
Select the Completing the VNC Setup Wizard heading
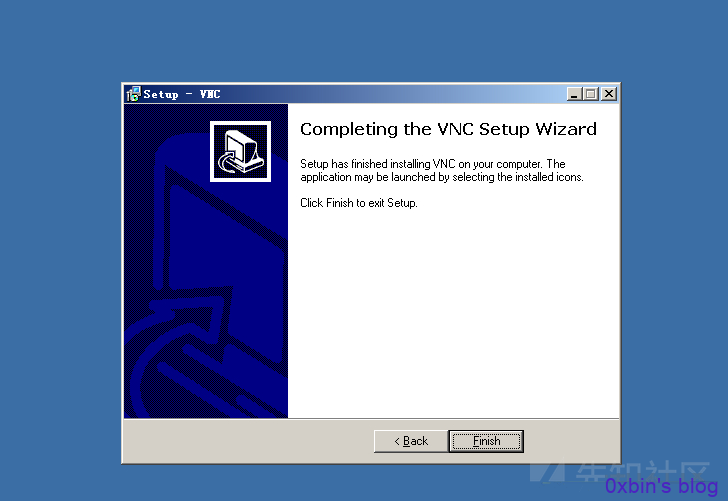pyautogui.click(x=448, y=129)
